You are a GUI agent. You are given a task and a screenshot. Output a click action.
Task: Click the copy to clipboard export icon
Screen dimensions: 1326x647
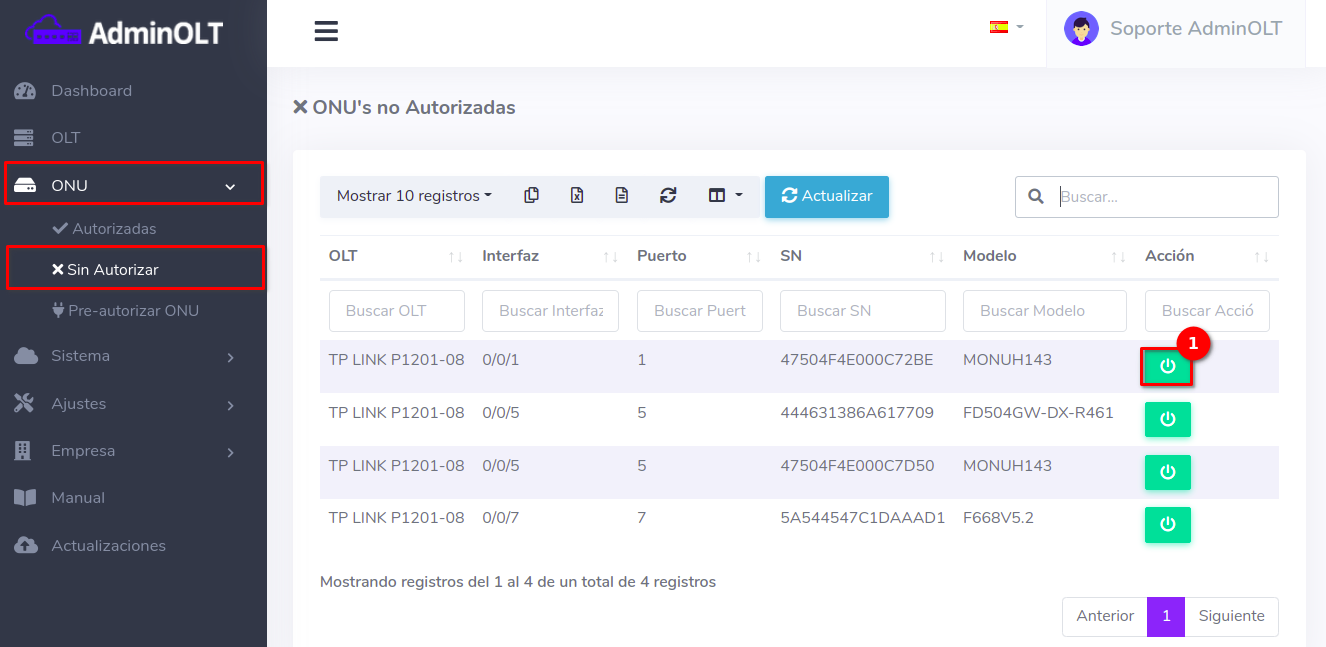click(532, 196)
